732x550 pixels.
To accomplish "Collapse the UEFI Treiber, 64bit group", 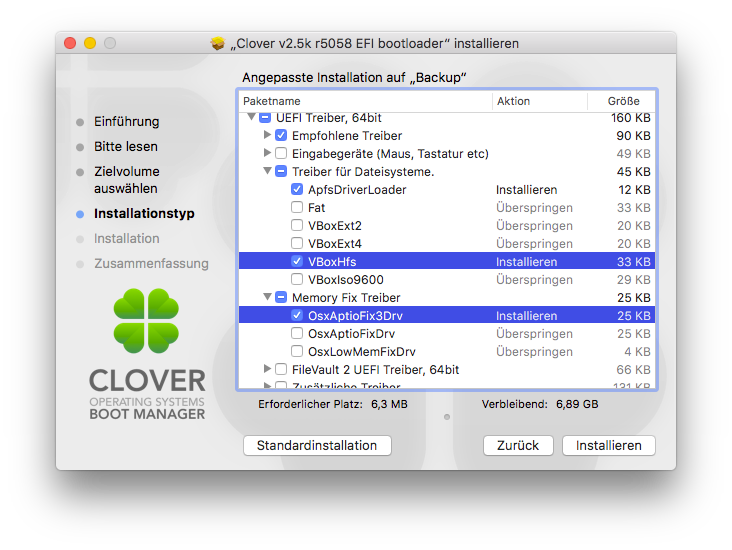I will click(251, 117).
